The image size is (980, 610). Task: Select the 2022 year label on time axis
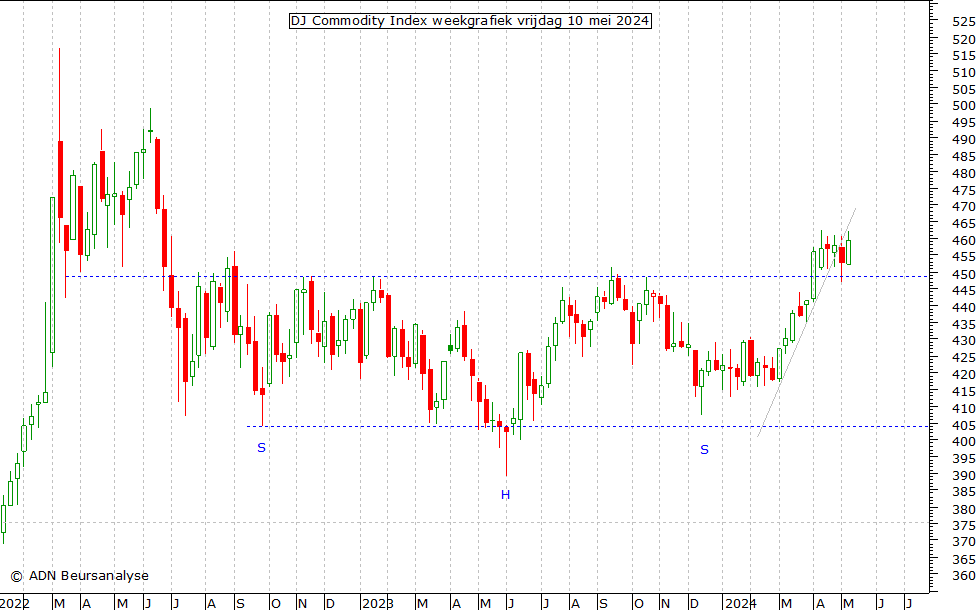[15, 603]
